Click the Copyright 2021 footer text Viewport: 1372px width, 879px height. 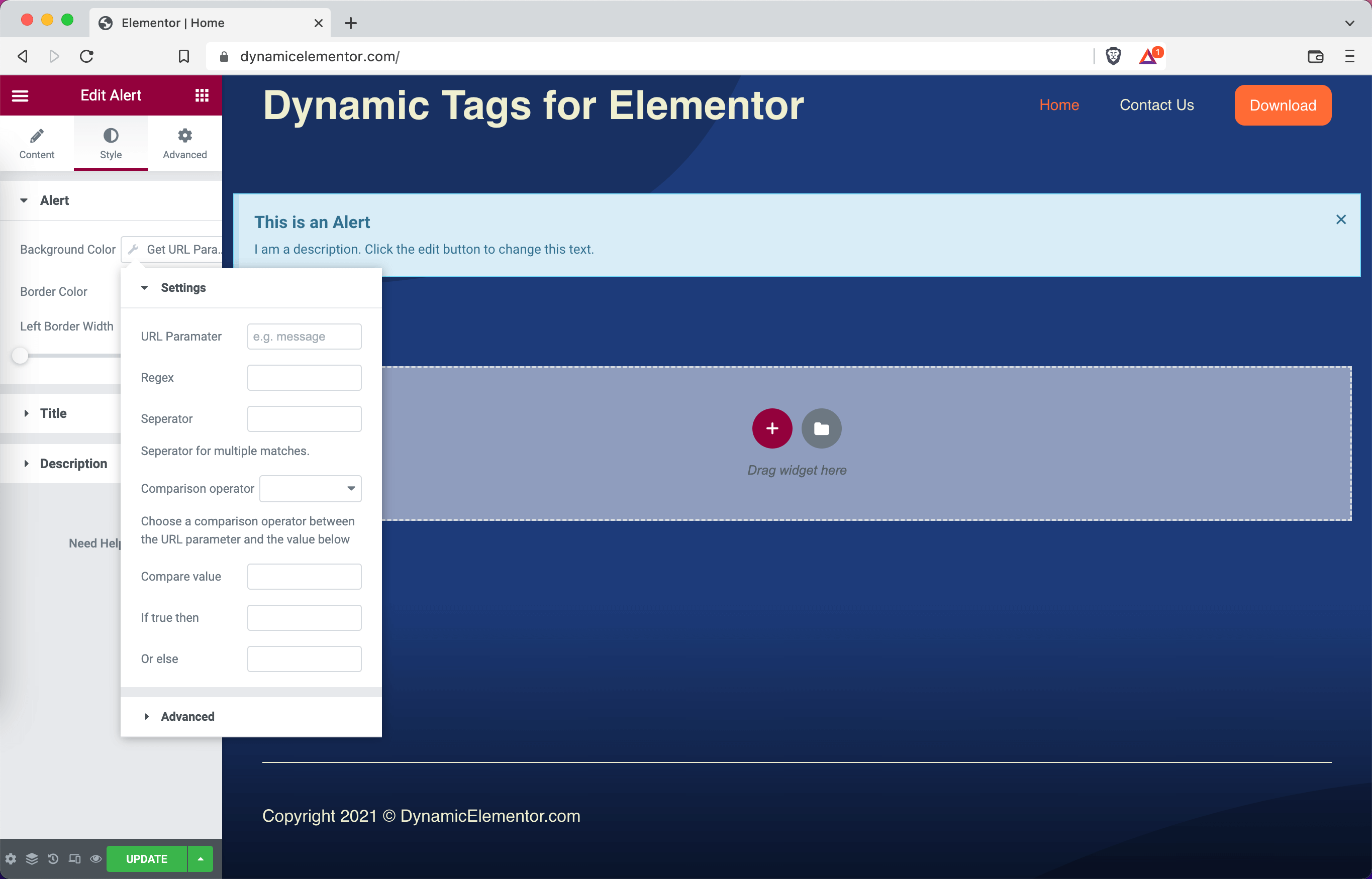pos(421,816)
